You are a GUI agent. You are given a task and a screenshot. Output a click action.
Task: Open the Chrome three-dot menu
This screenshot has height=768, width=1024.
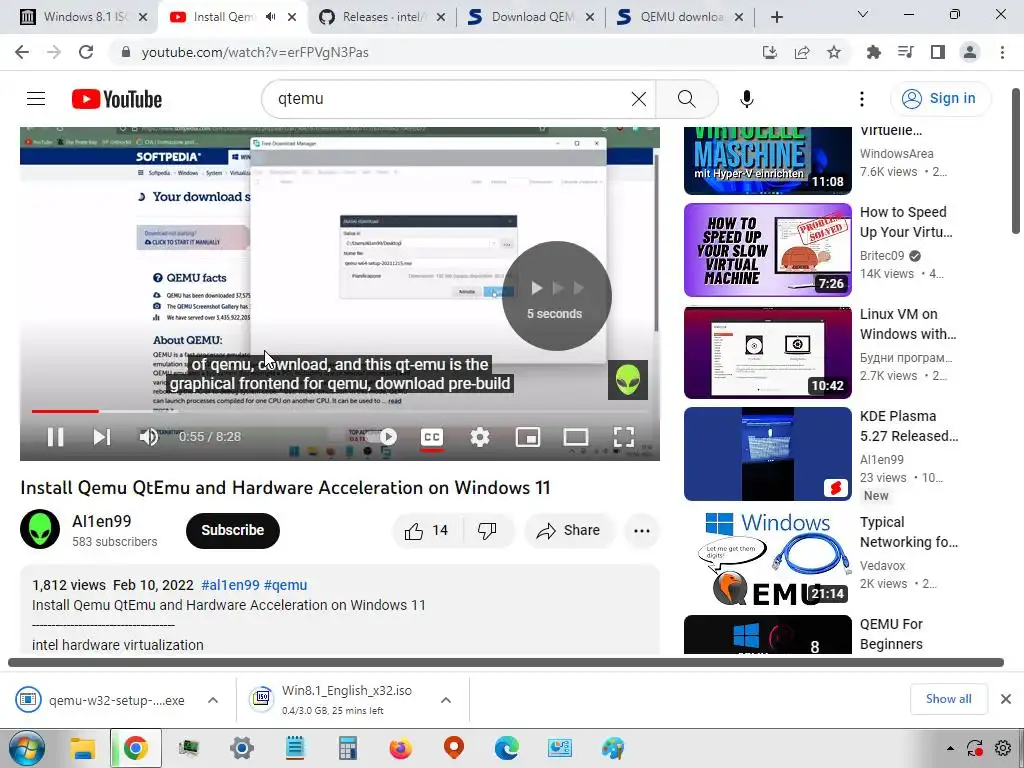point(1002,52)
